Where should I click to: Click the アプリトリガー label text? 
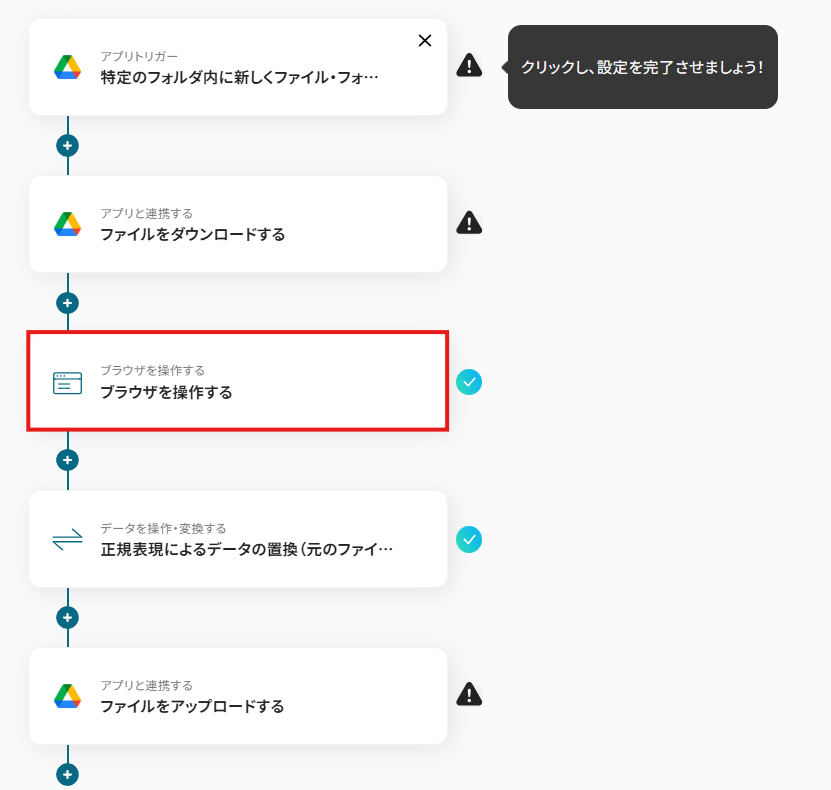tap(139, 56)
